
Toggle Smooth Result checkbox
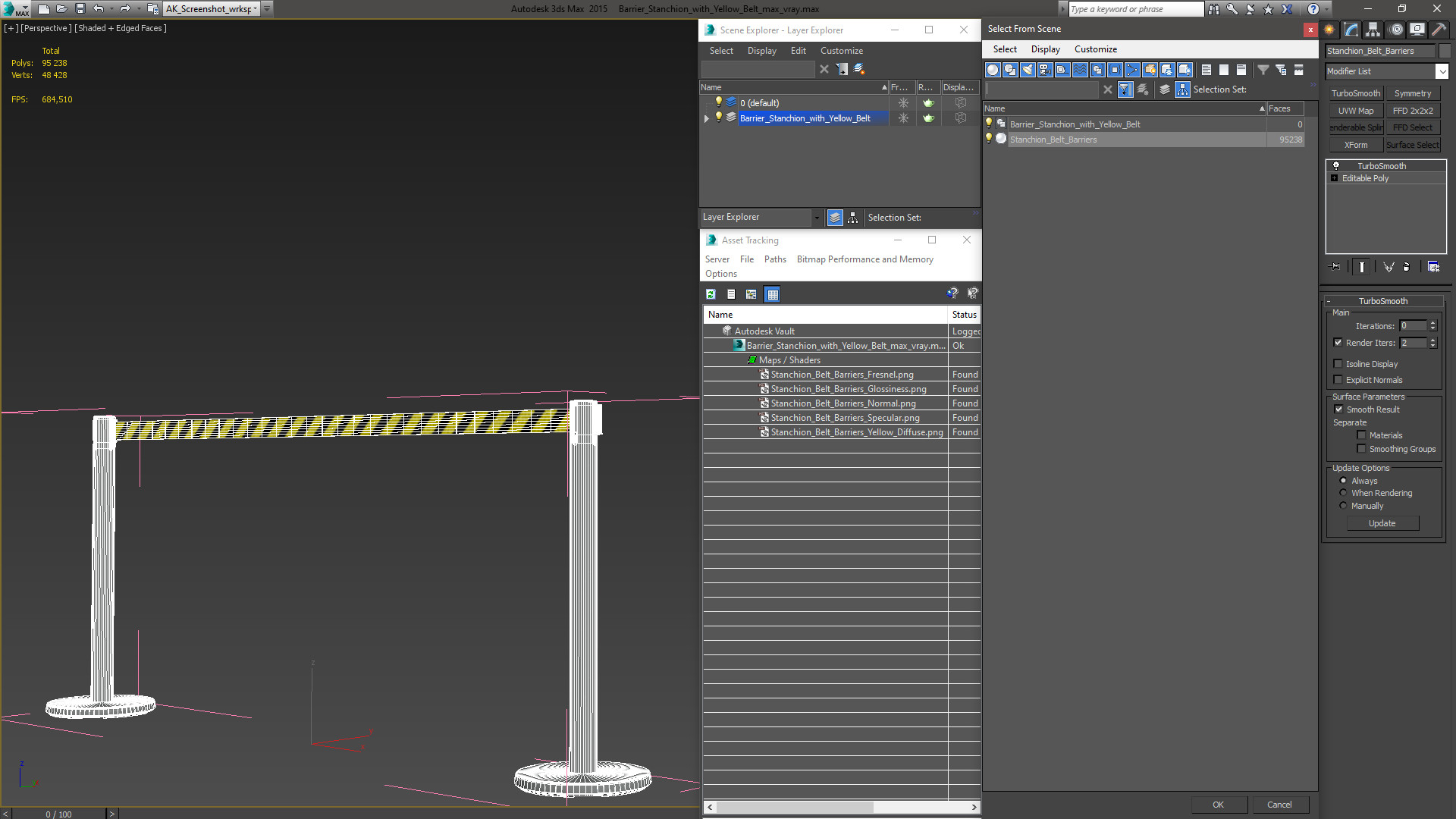tap(1338, 409)
